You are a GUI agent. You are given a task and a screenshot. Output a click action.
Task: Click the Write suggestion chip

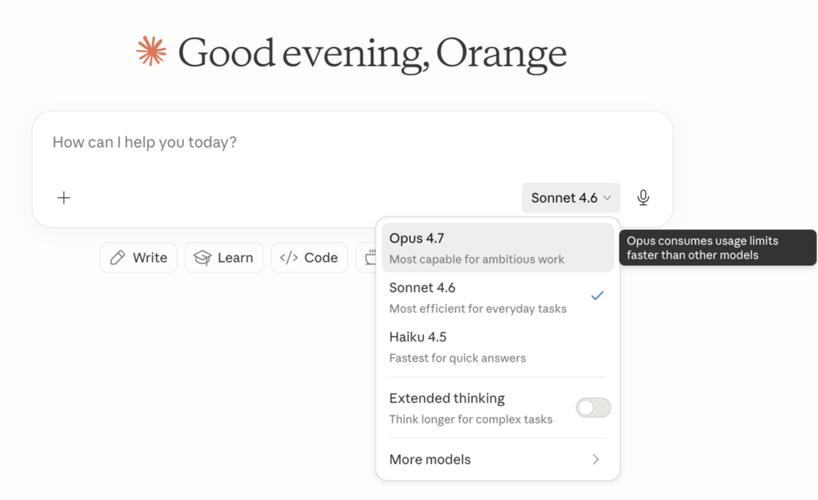(x=139, y=258)
